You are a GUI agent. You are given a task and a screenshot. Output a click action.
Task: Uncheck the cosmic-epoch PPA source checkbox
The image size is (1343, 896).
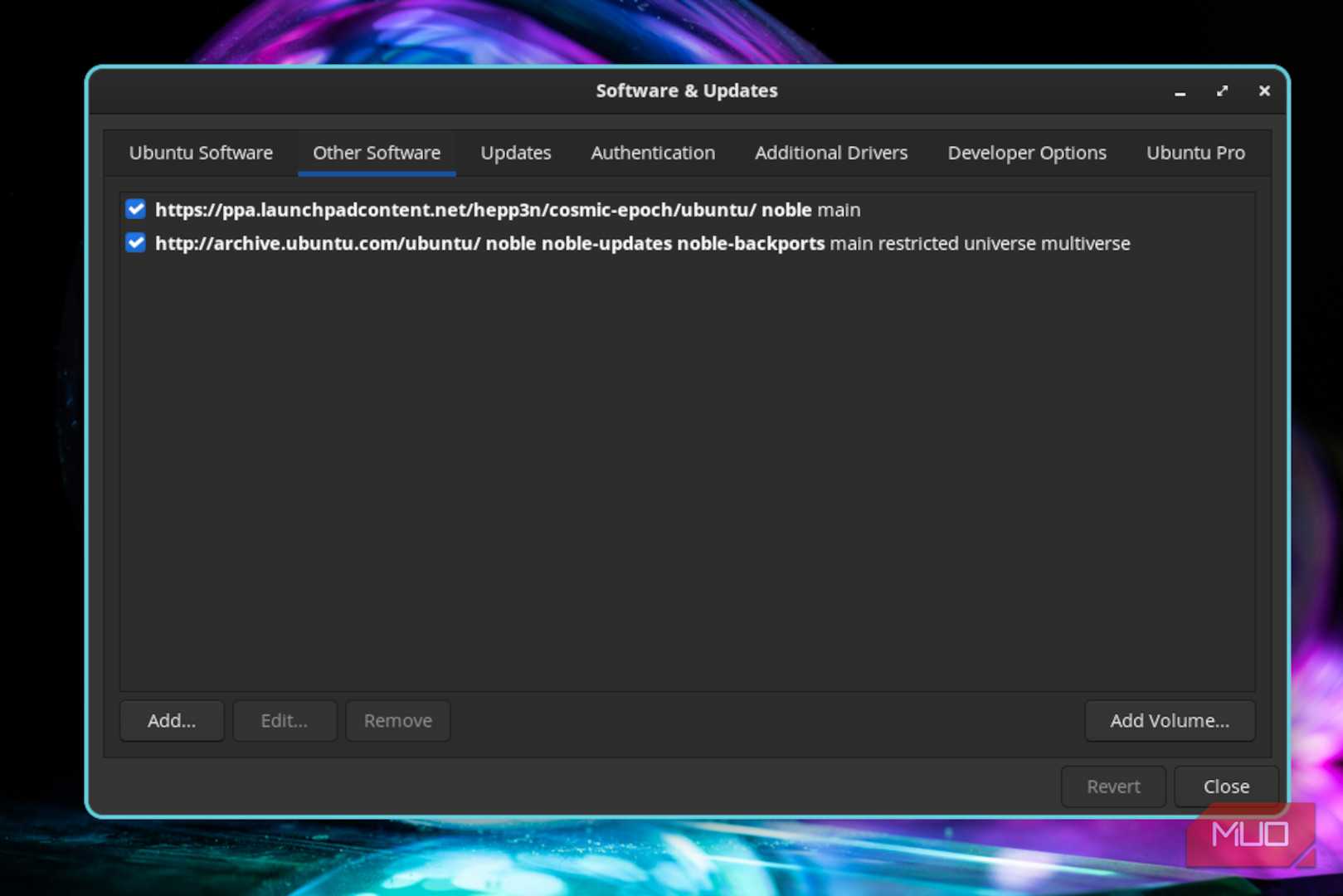point(136,209)
